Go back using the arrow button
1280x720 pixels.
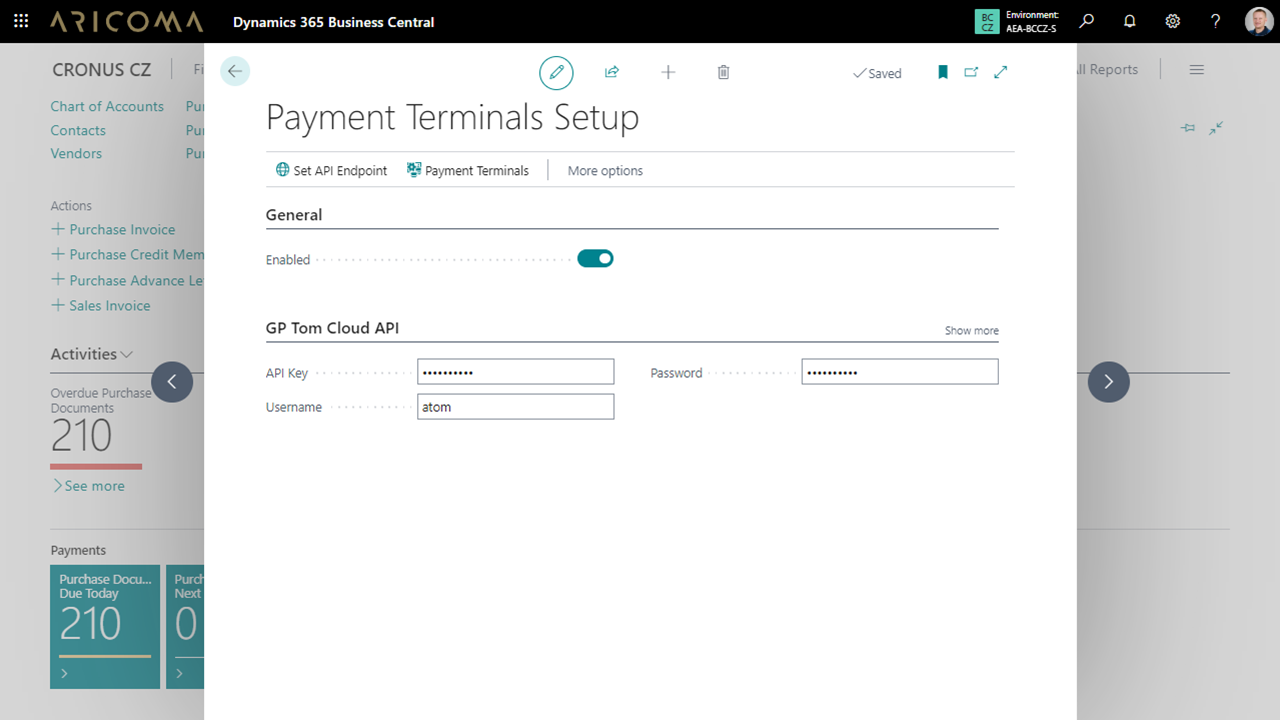tap(235, 71)
